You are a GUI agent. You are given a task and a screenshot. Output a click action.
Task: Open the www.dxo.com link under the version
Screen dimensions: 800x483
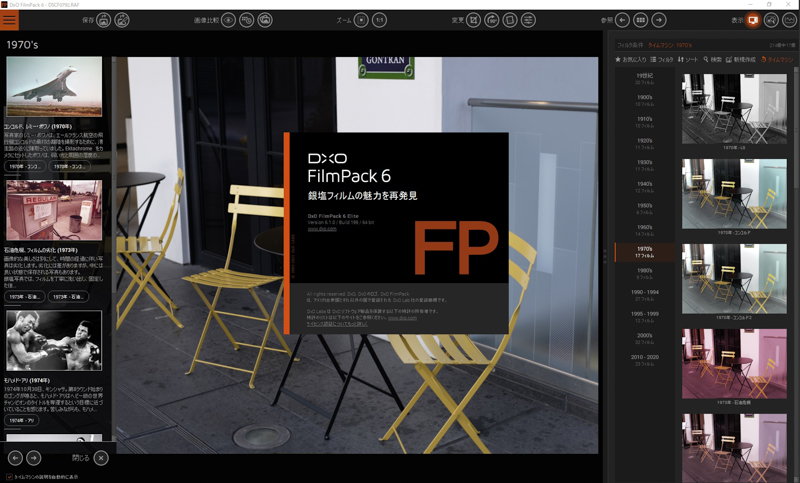click(322, 229)
